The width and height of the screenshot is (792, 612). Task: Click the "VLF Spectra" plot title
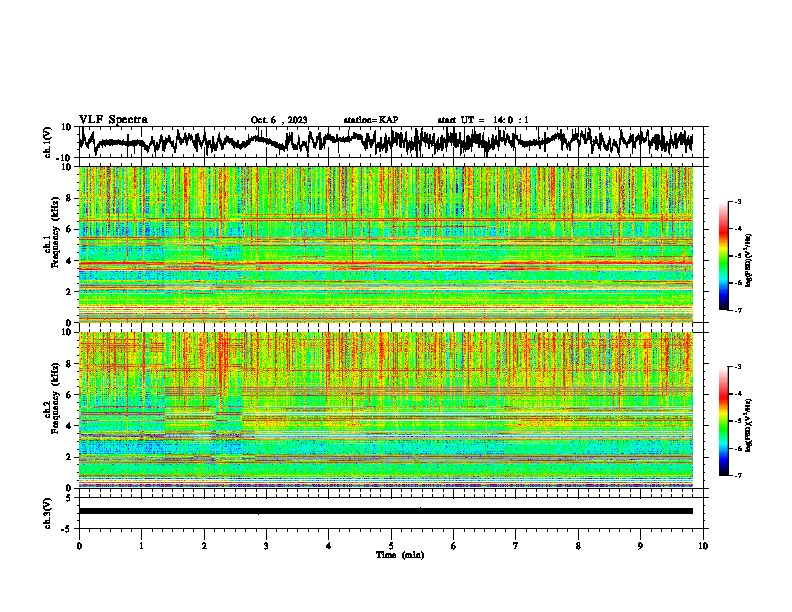click(113, 120)
